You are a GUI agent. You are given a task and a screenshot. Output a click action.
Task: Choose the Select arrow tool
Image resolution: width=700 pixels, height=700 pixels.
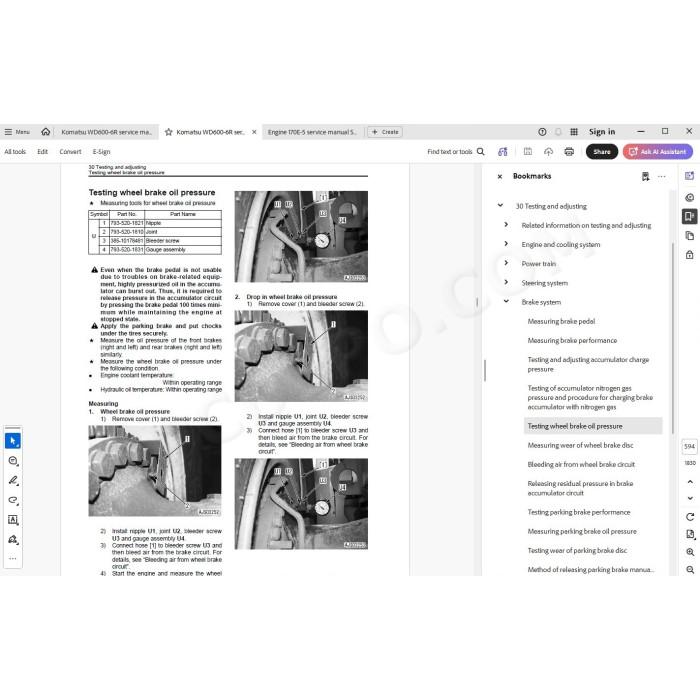tap(13, 441)
